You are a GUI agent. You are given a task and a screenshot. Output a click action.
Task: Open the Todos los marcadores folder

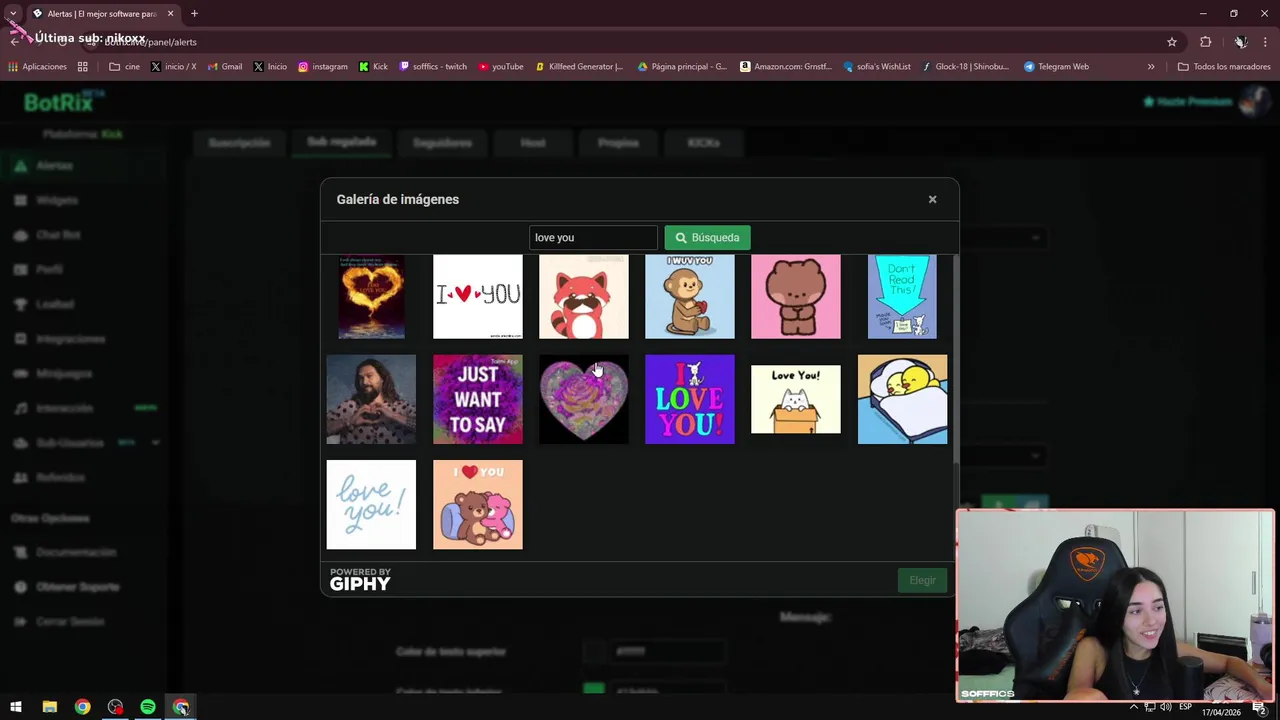[x=1224, y=67]
